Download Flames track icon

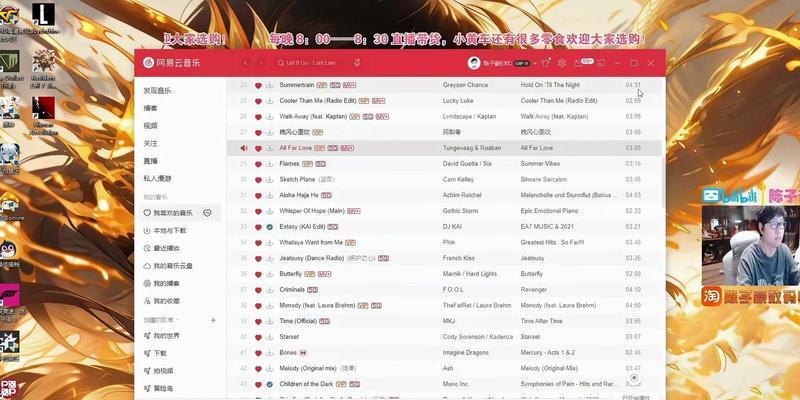pos(269,164)
